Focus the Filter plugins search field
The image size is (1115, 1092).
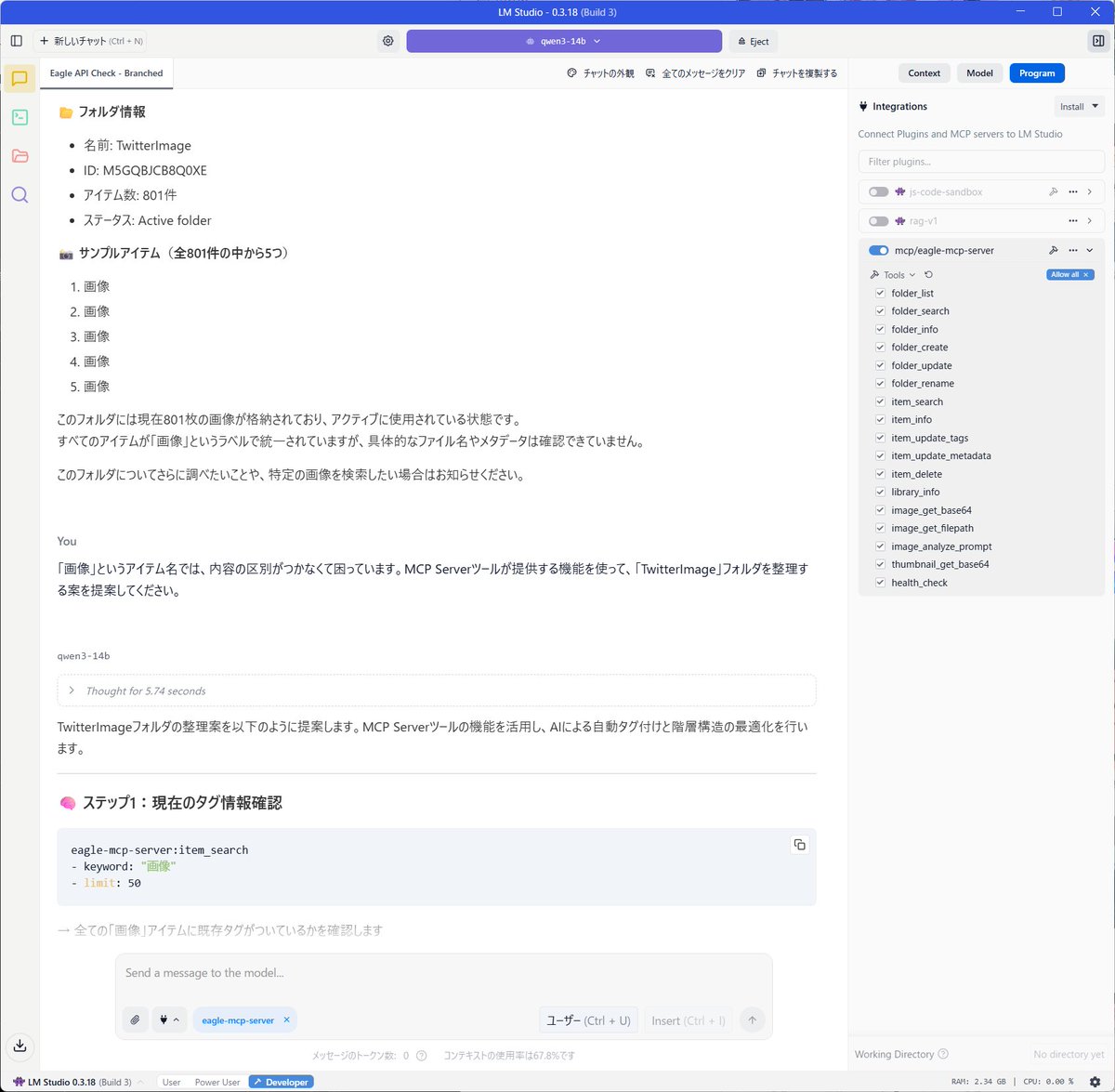point(981,162)
